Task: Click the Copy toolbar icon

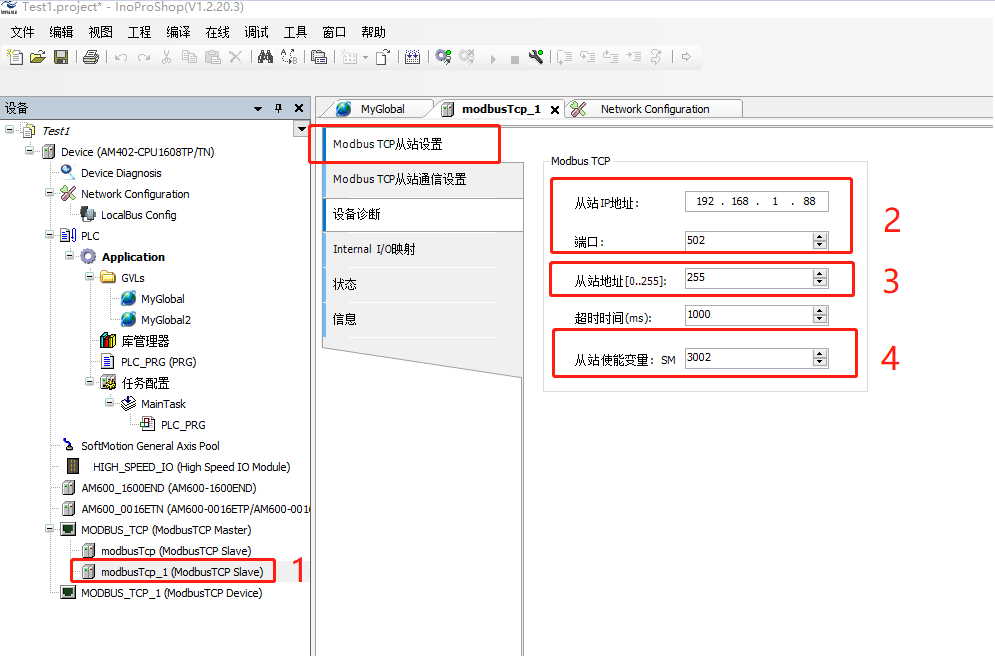Action: 189,57
